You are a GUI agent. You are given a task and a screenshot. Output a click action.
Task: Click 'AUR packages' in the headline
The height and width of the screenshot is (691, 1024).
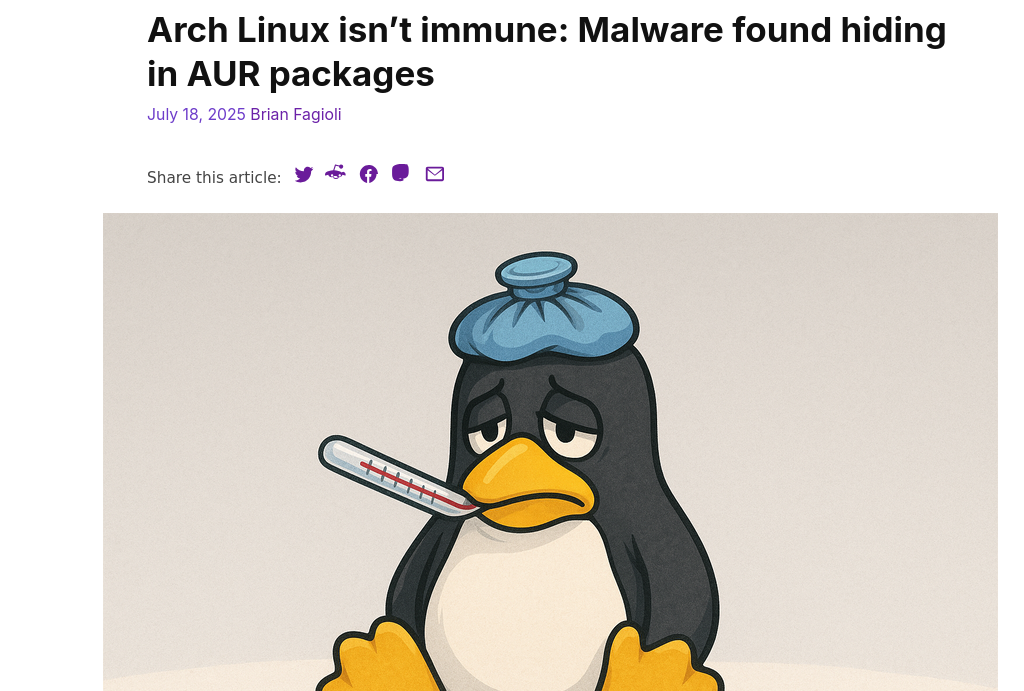click(310, 74)
